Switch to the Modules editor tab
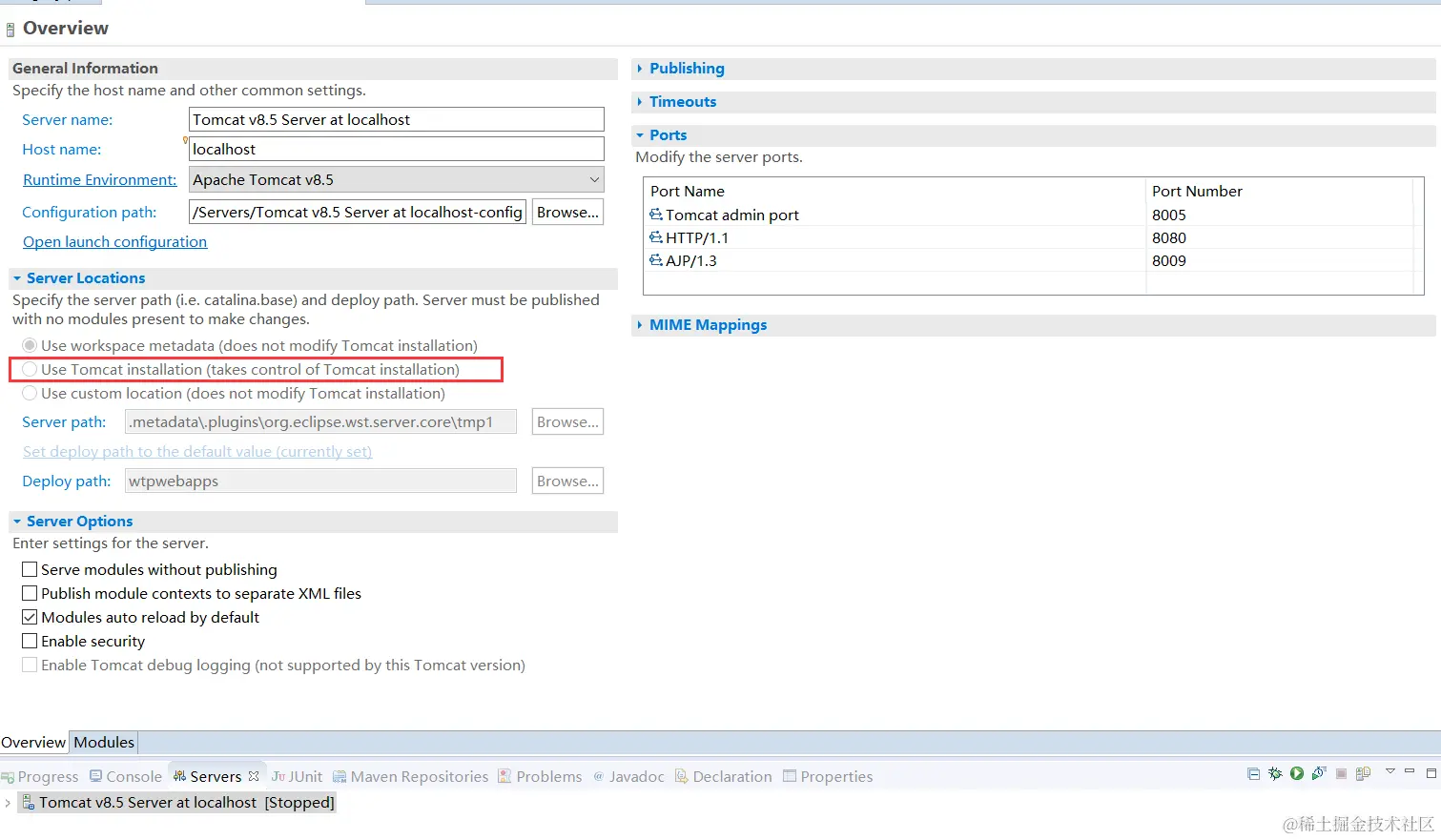 pos(104,742)
